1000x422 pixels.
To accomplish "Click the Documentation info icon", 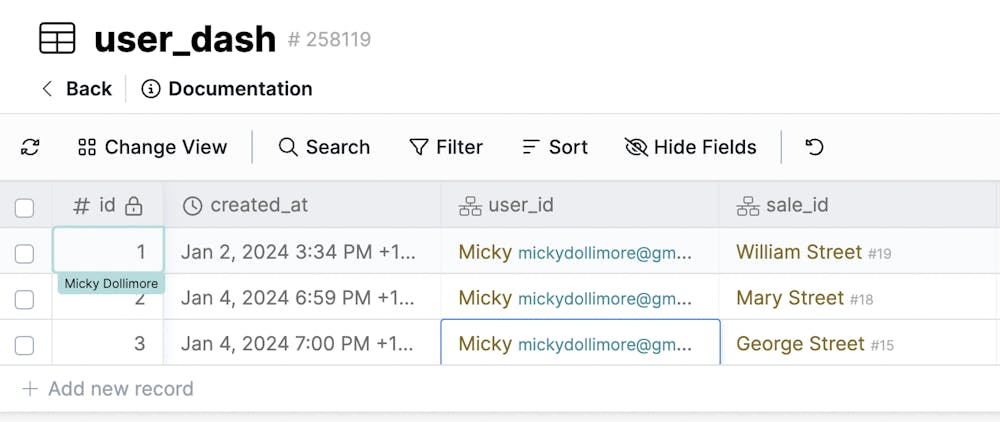I will click(x=151, y=89).
